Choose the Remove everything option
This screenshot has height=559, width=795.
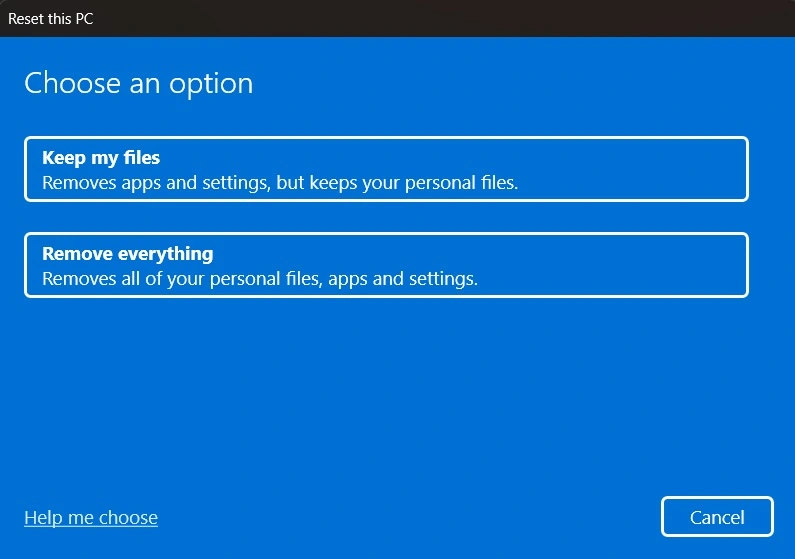pos(386,265)
